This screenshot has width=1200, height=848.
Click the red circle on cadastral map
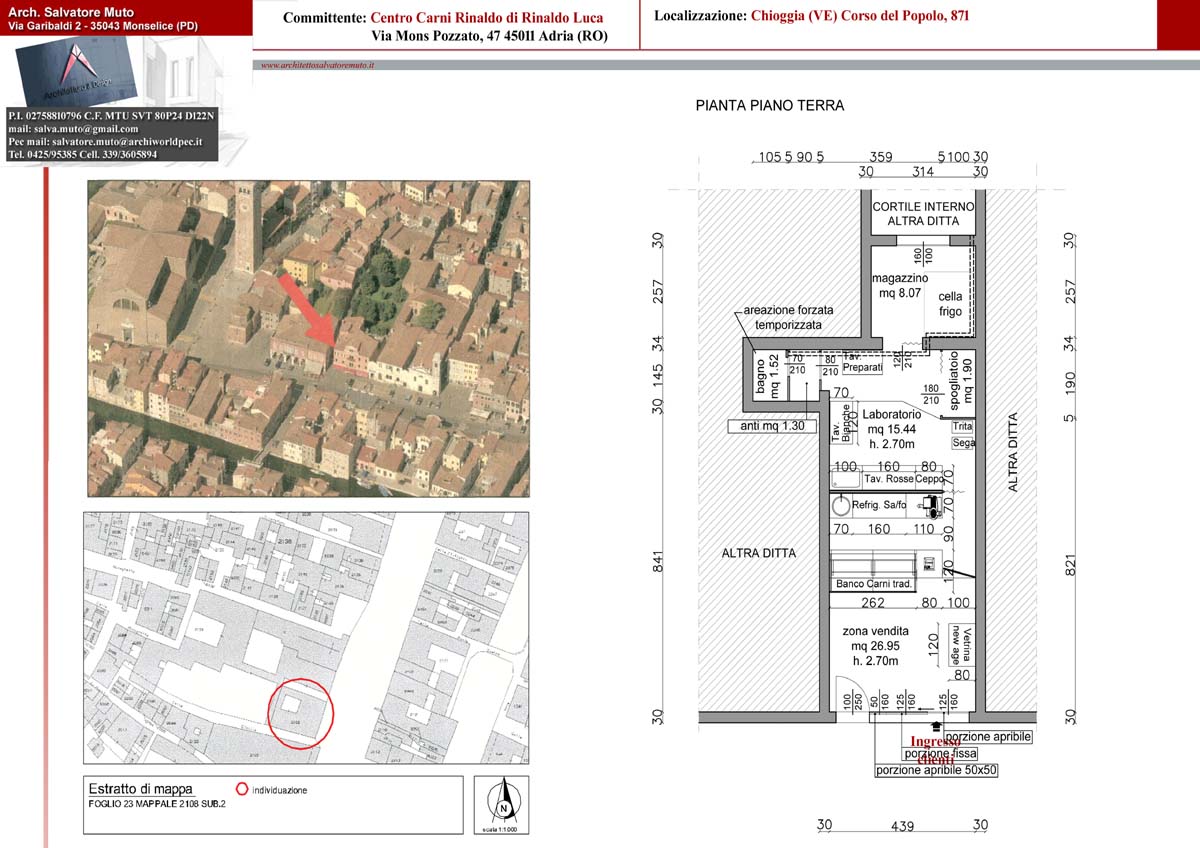pyautogui.click(x=301, y=713)
